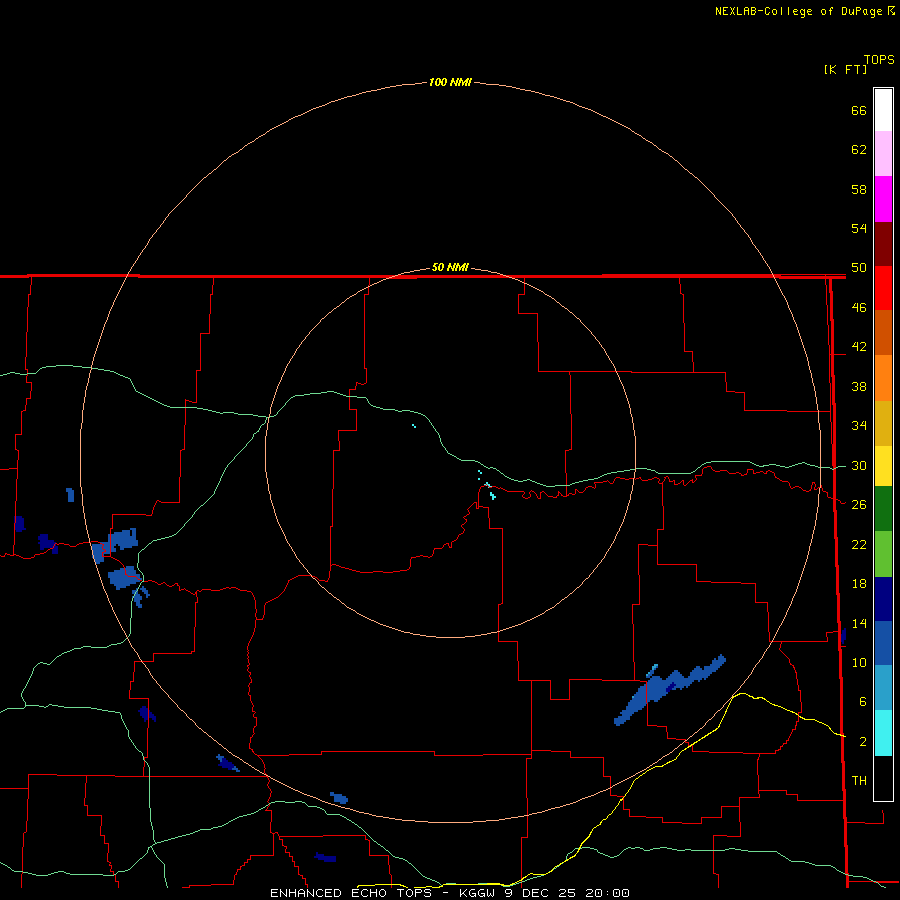Click the medium blue legend swatch
Image resolution: width=900 pixels, height=900 pixels.
883,643
